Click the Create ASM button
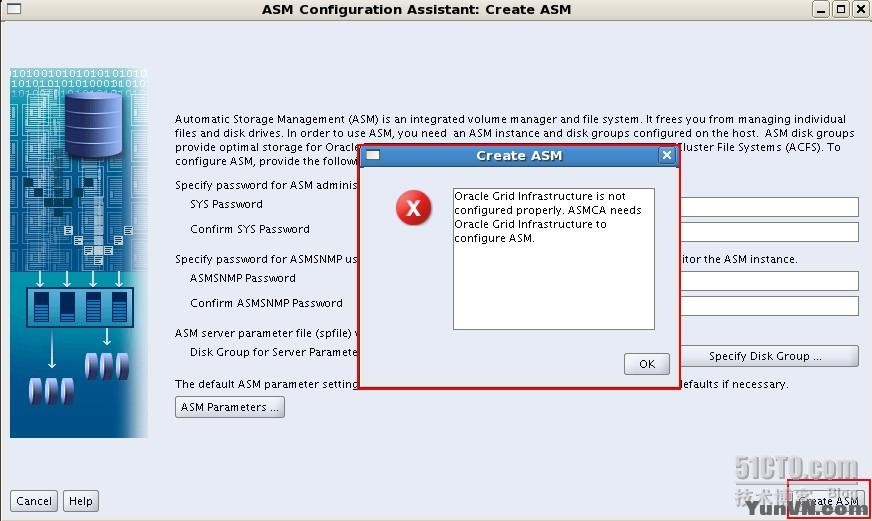This screenshot has height=521, width=872. coord(829,500)
